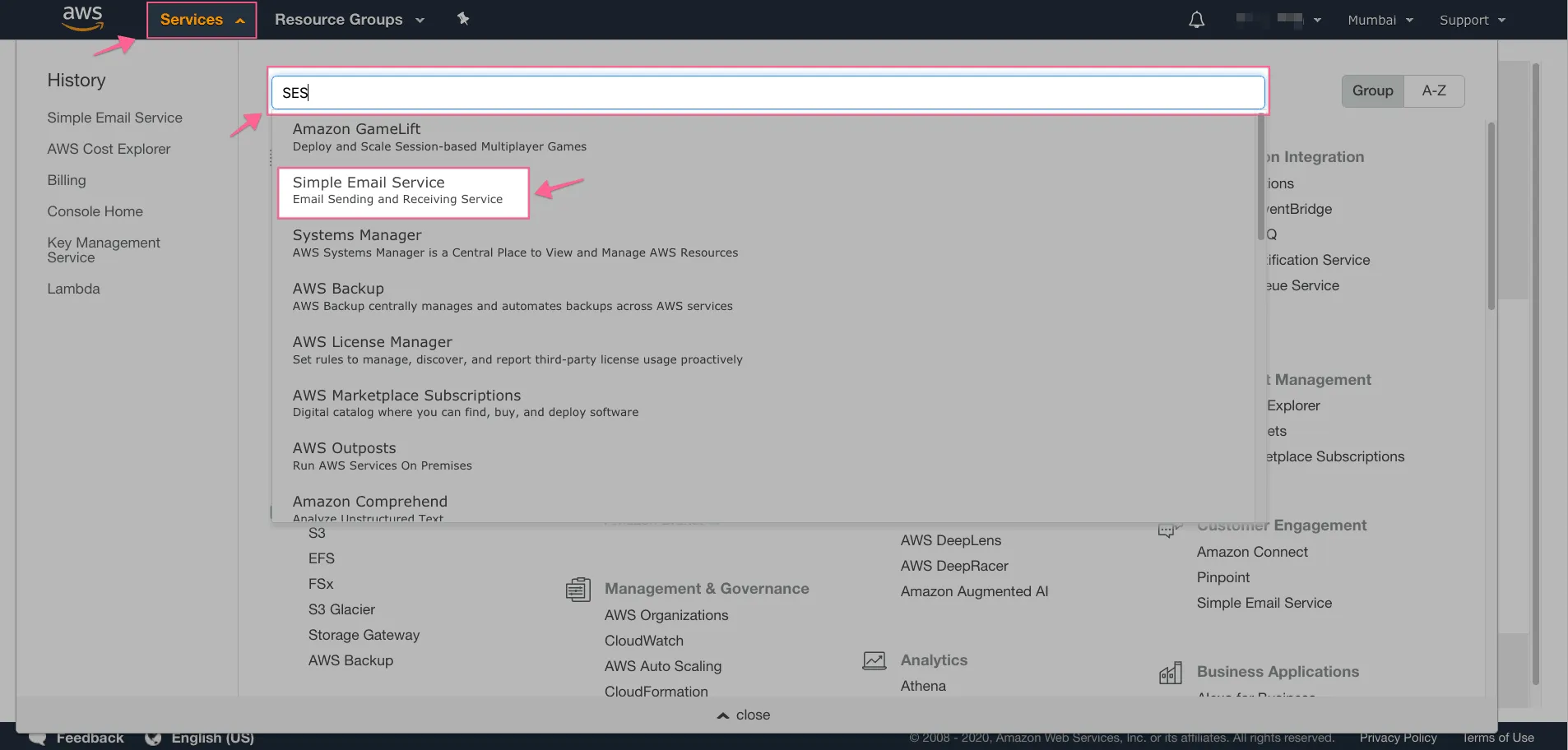Open S3 Glacier service
The height and width of the screenshot is (750, 1568).
[x=341, y=609]
